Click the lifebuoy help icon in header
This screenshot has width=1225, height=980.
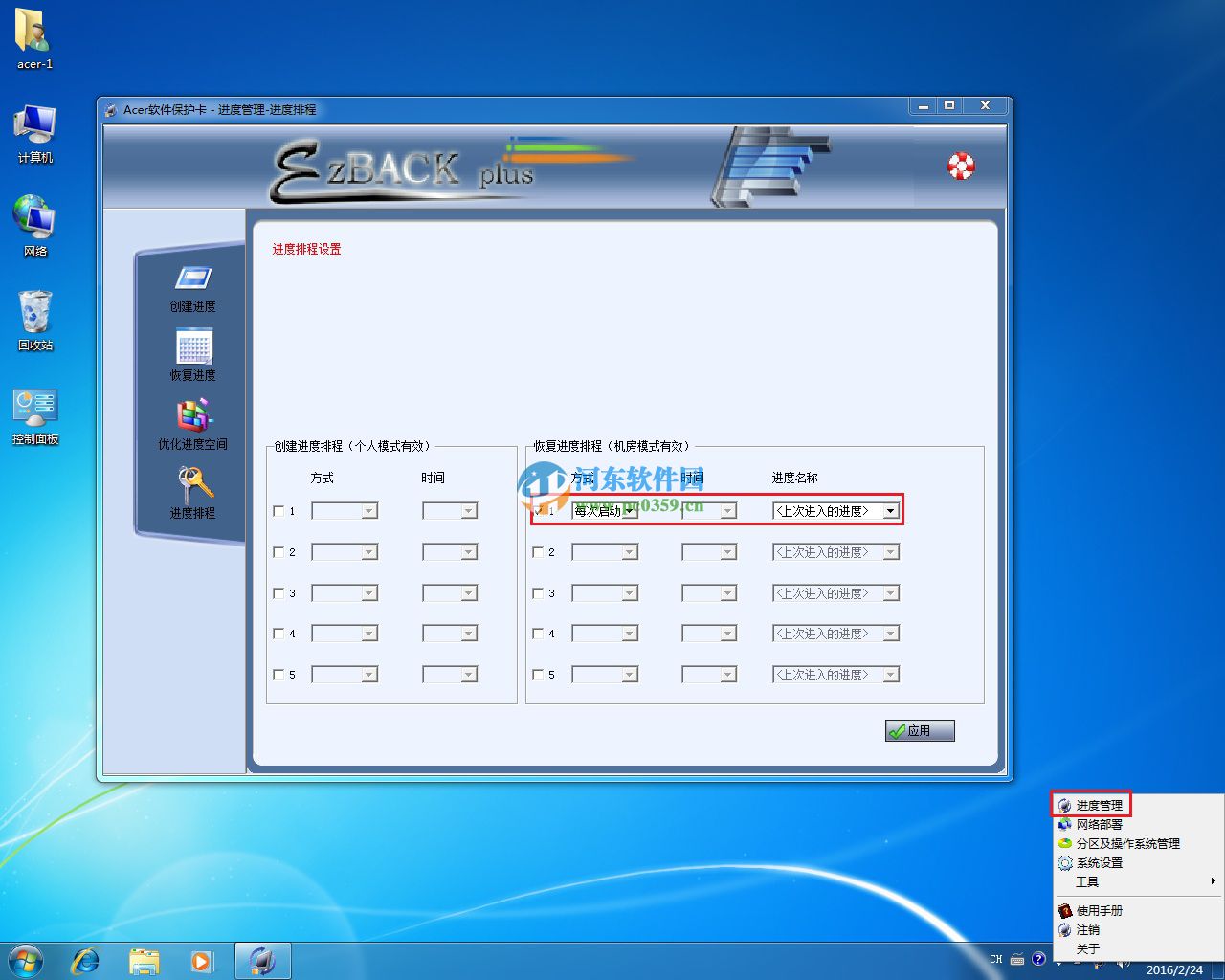pos(961,166)
